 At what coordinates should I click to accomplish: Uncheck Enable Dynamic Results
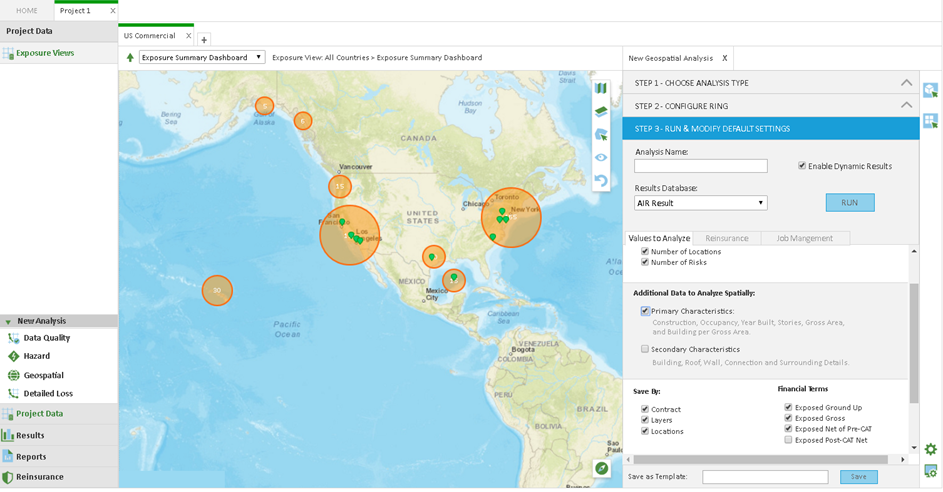coord(802,166)
